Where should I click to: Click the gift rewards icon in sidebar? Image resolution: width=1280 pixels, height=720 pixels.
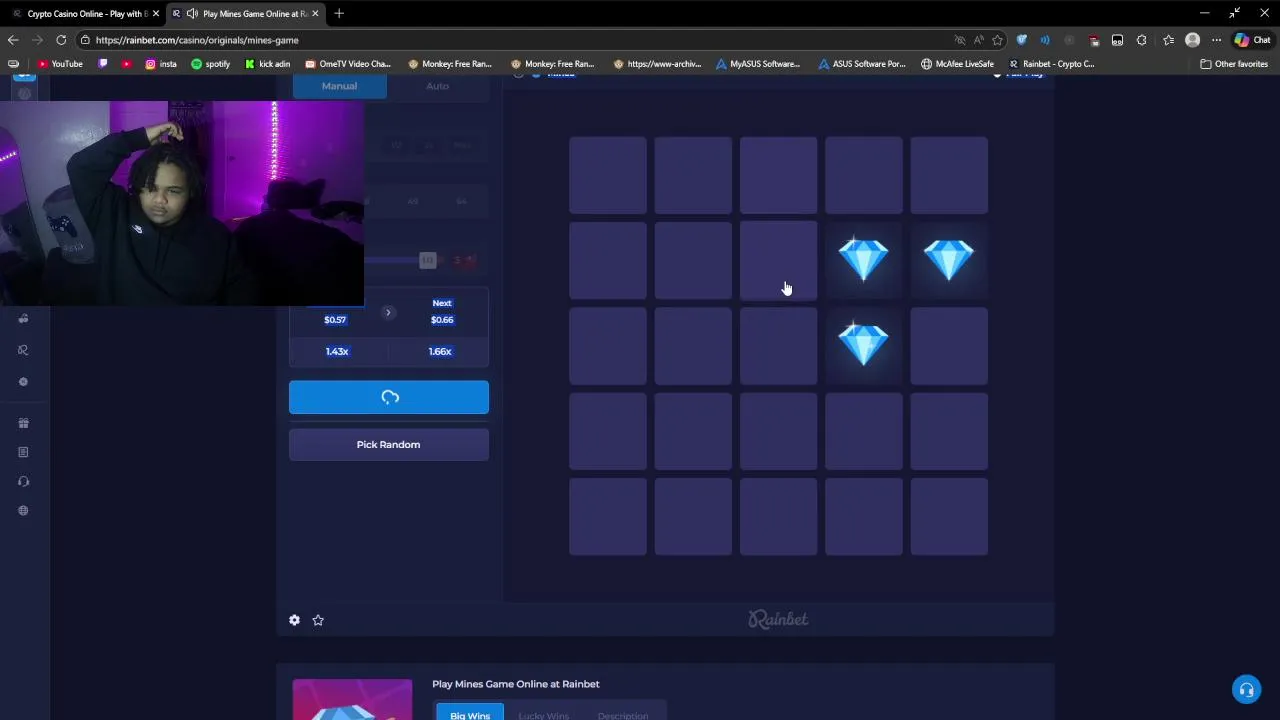(x=23, y=423)
